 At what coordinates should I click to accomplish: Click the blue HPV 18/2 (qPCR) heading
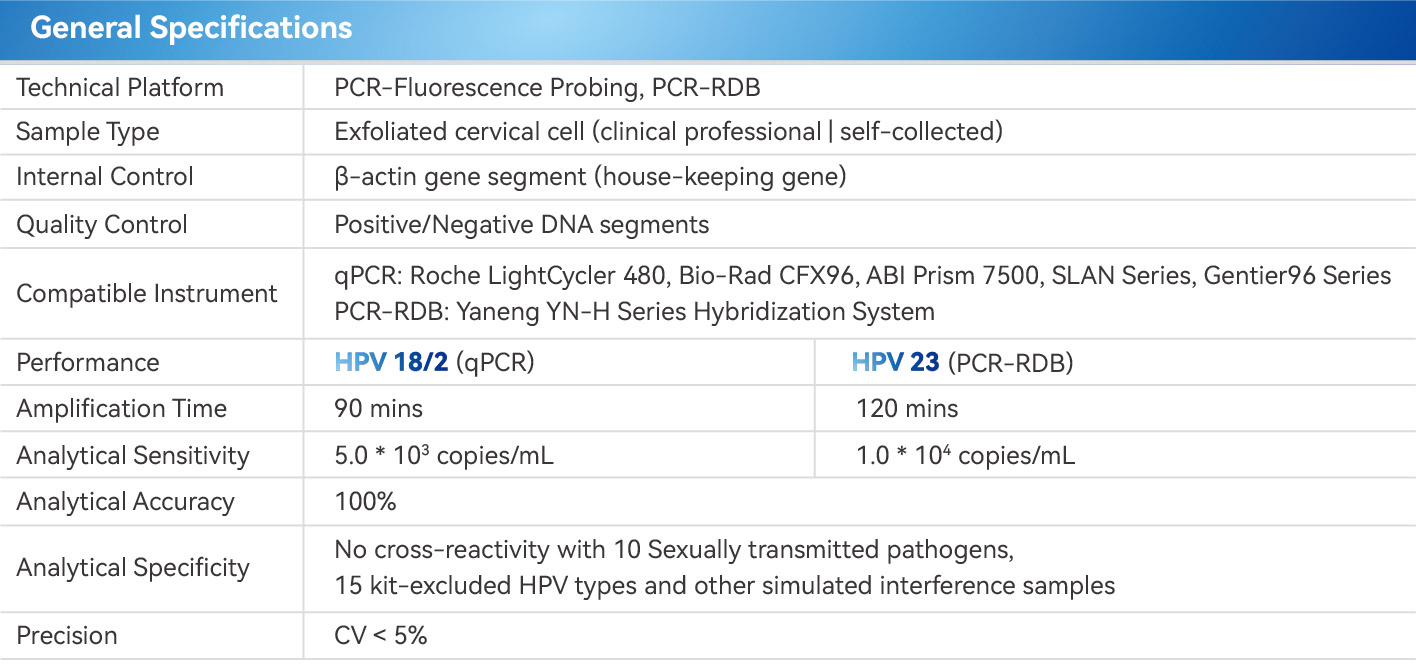pyautogui.click(x=434, y=362)
